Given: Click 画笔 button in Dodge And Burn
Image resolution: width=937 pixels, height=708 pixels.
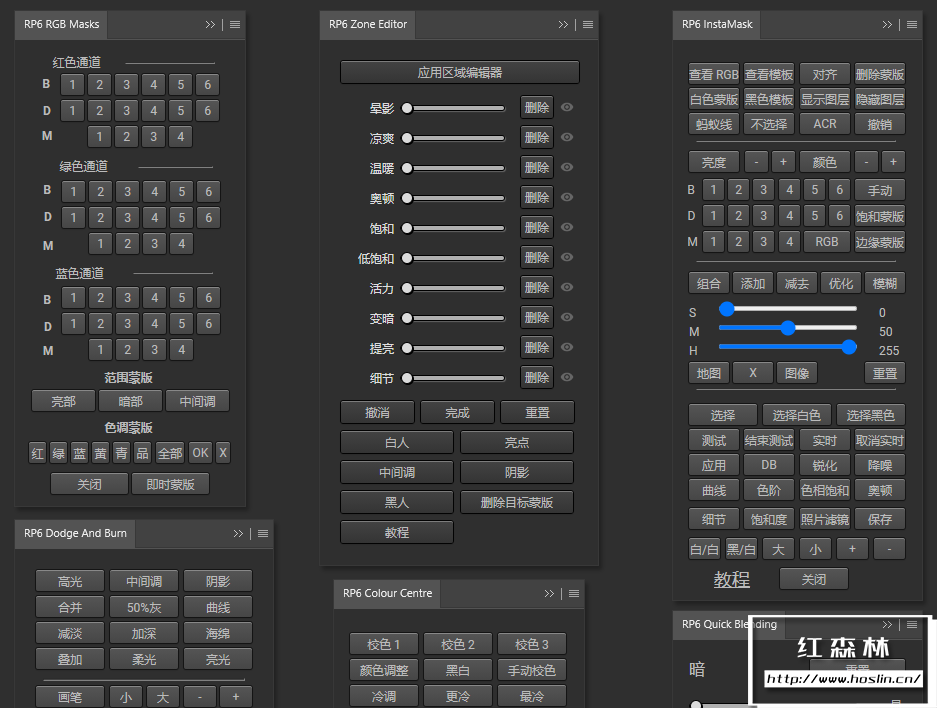Looking at the screenshot, I should (70, 697).
